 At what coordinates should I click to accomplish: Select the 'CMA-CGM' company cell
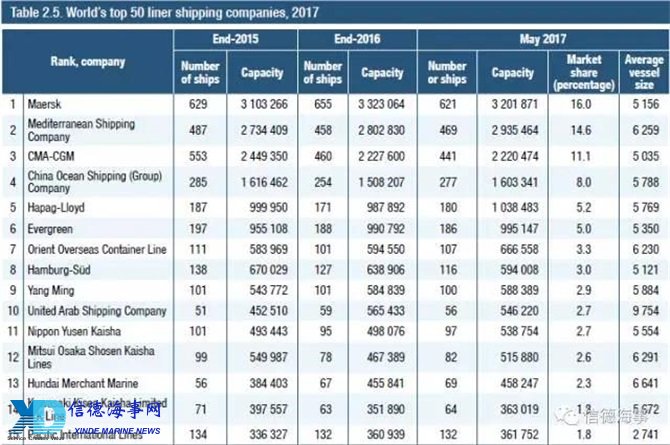51,156
